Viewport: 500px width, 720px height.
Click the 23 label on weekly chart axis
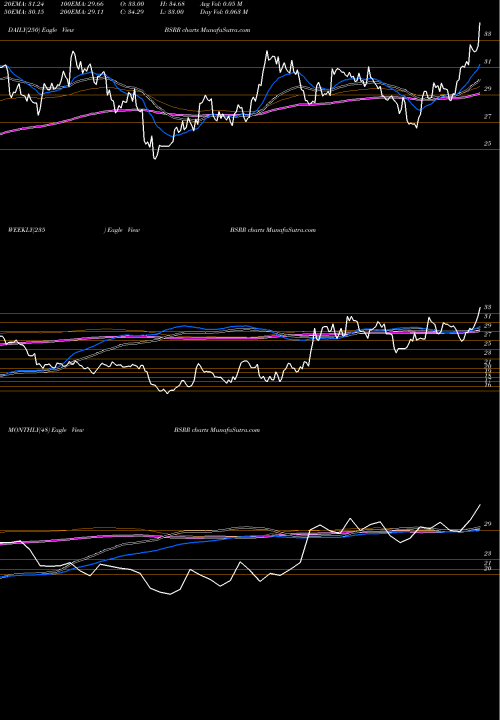(x=488, y=353)
